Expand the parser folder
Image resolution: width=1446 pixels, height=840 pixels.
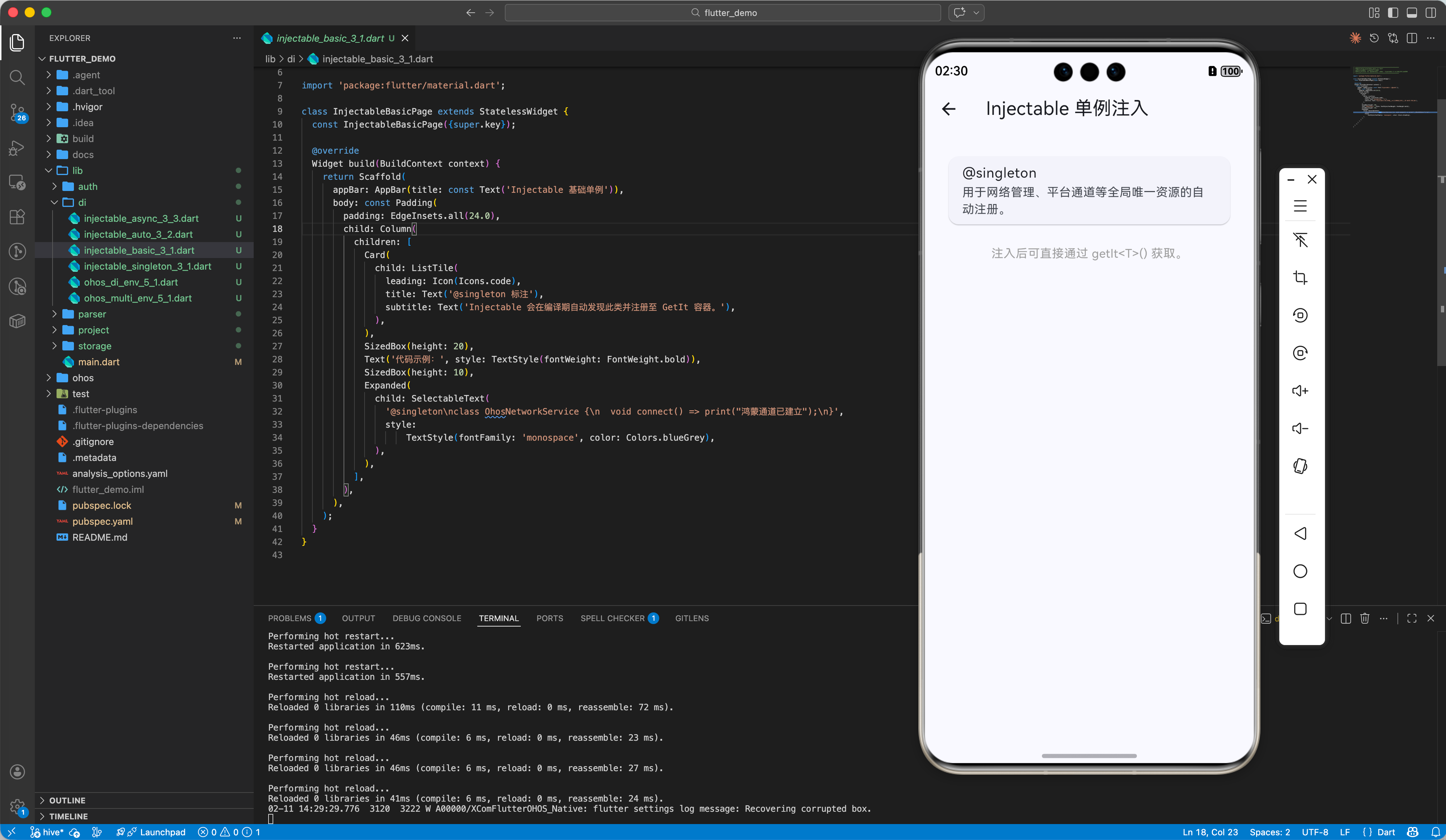click(92, 314)
